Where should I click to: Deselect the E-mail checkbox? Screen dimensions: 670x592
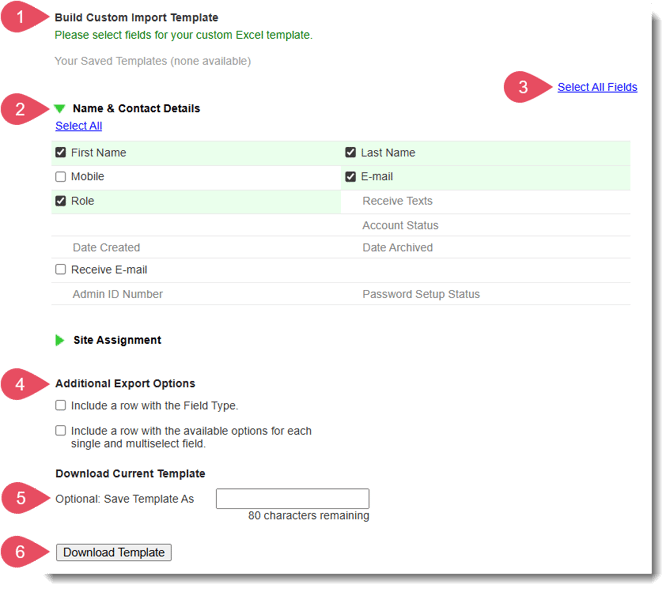(x=351, y=177)
